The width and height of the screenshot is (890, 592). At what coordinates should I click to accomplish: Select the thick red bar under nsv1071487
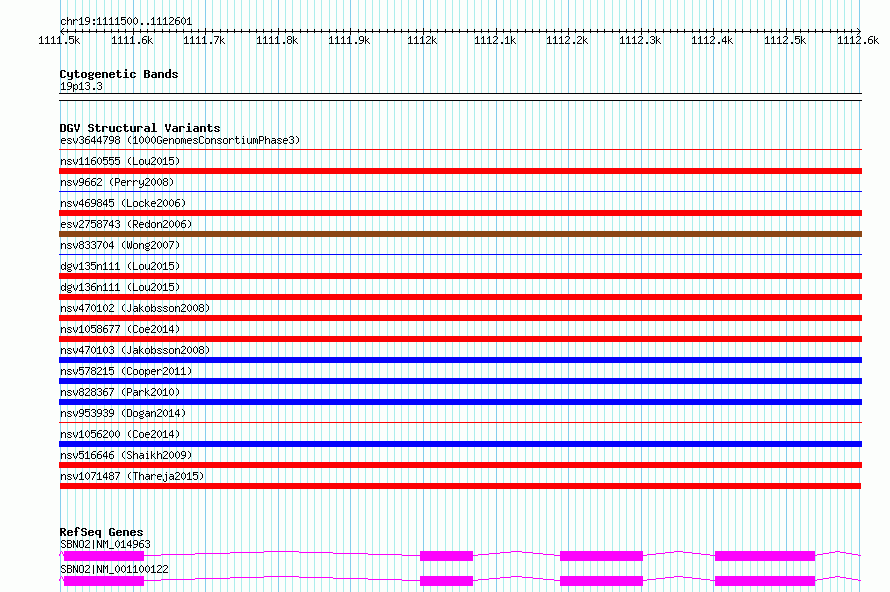460,486
